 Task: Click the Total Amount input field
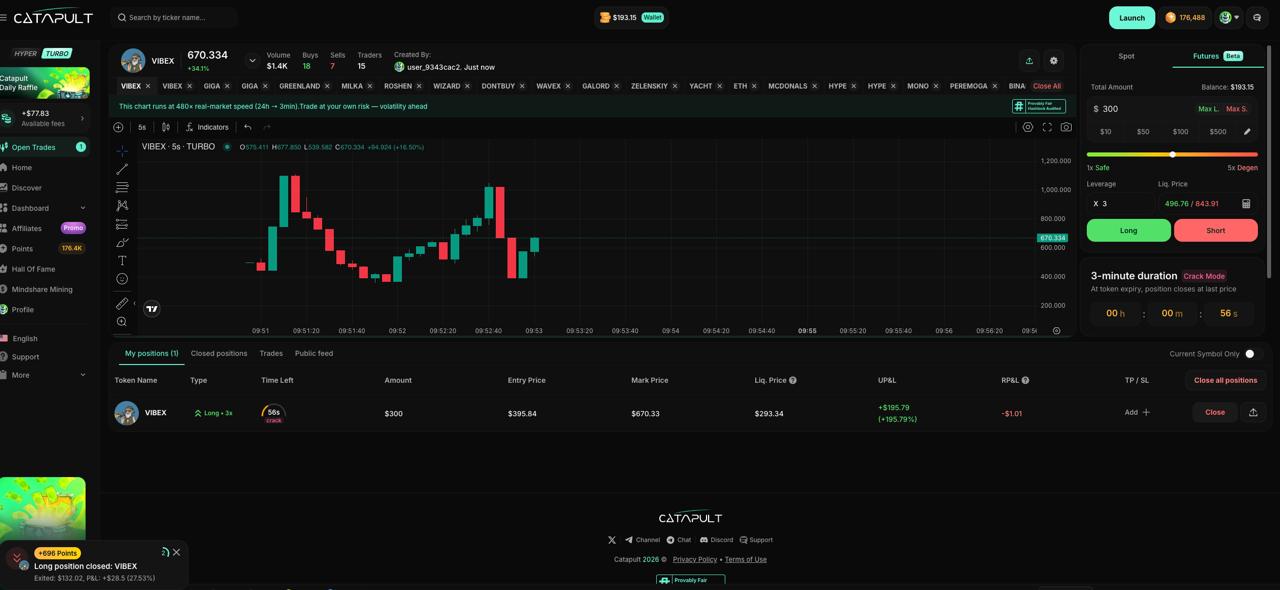coord(1140,109)
